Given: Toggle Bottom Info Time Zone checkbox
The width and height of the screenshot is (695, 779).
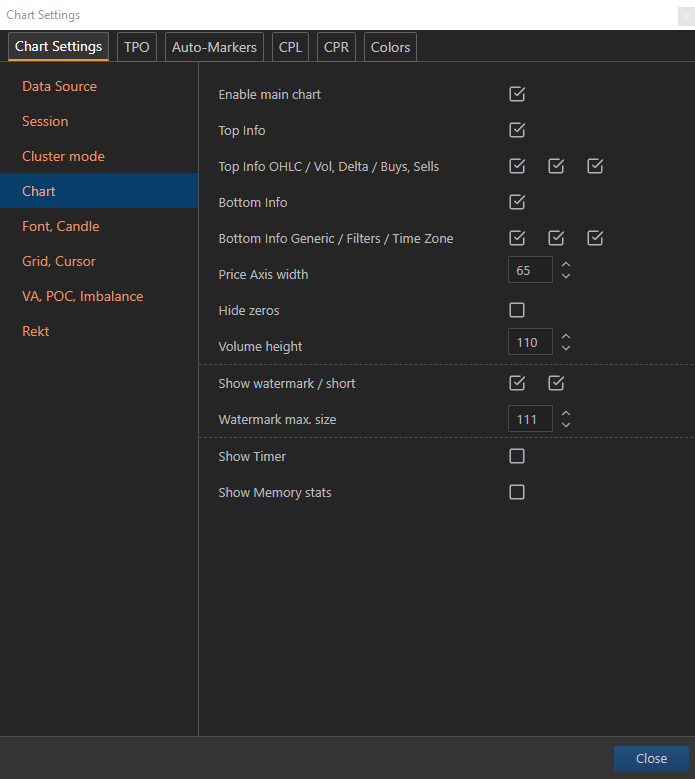Looking at the screenshot, I should pyautogui.click(x=595, y=238).
